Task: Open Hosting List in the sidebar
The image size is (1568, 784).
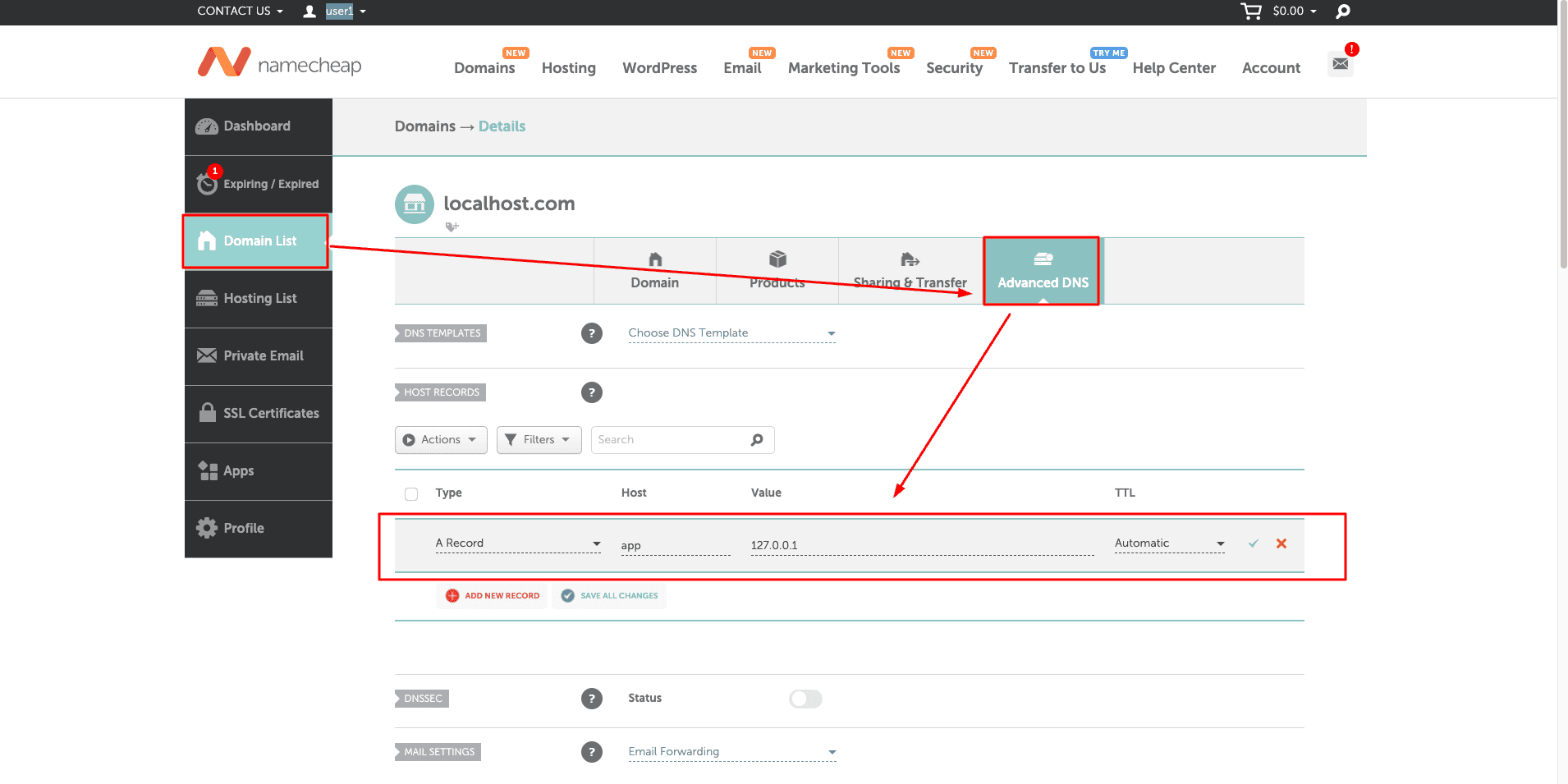Action: click(259, 299)
